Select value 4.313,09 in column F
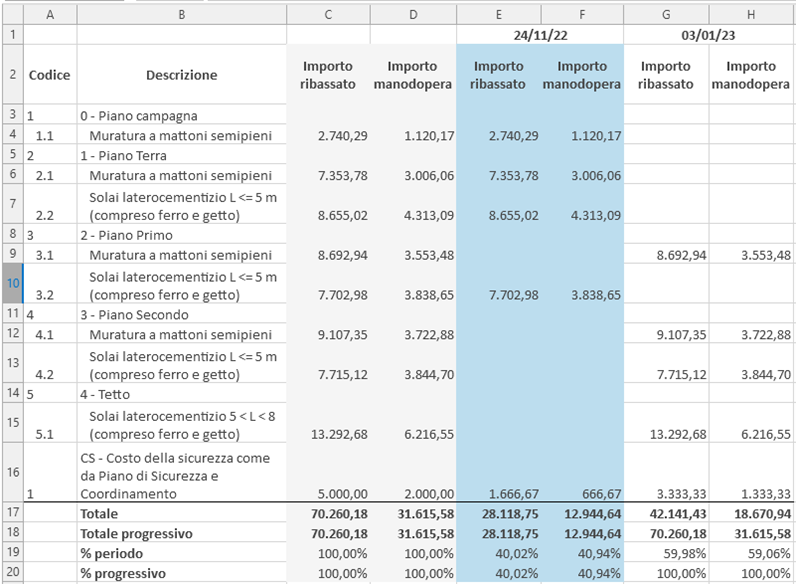Image resolution: width=796 pixels, height=584 pixels. (582, 204)
